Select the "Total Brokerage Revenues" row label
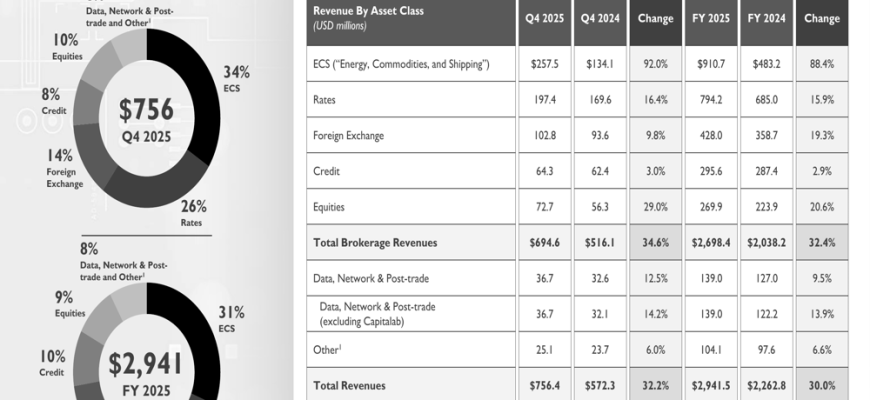Image resolution: width=870 pixels, height=400 pixels. [374, 242]
